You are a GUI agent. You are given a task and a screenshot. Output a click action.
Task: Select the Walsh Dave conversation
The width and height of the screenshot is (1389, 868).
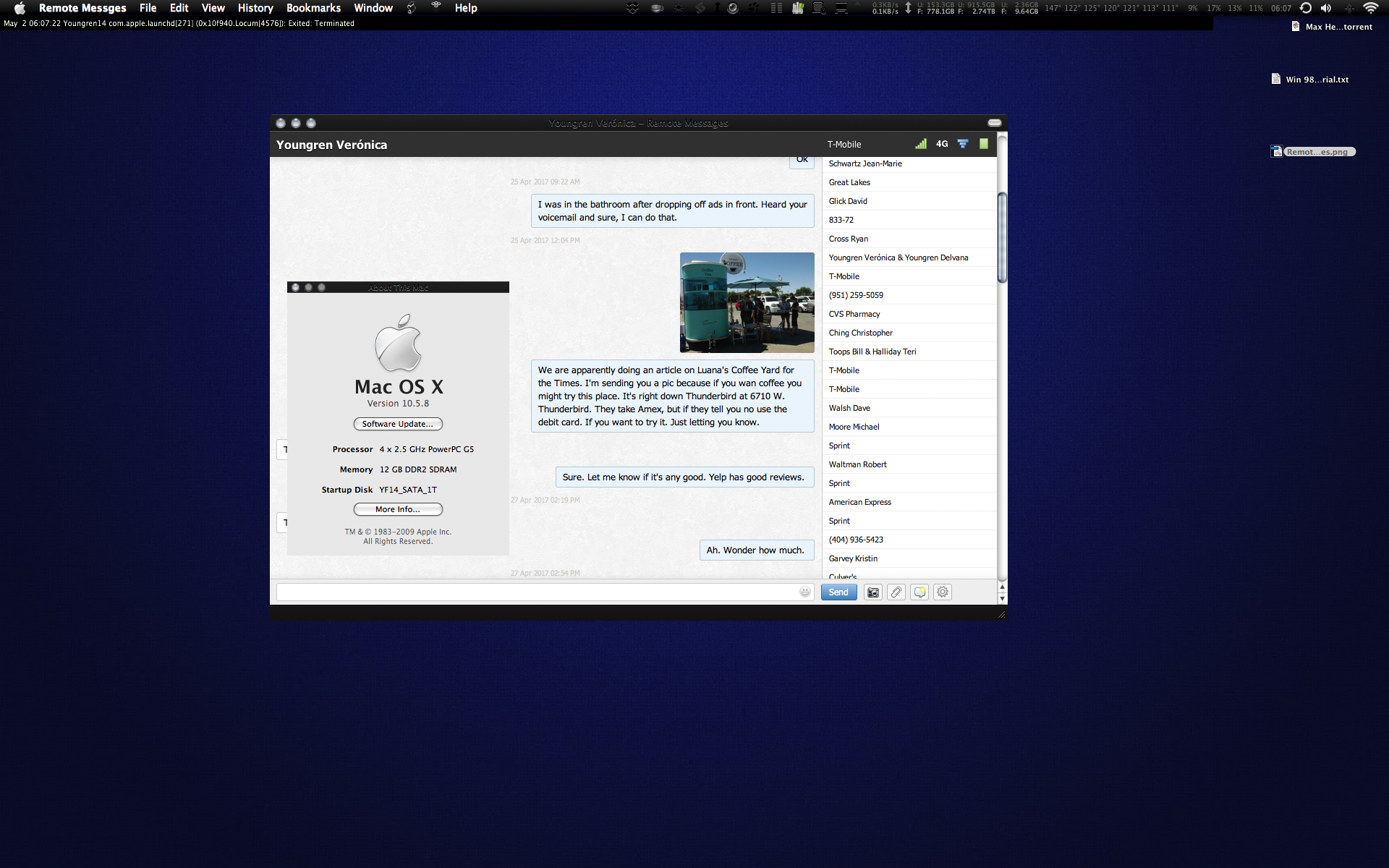tap(909, 408)
